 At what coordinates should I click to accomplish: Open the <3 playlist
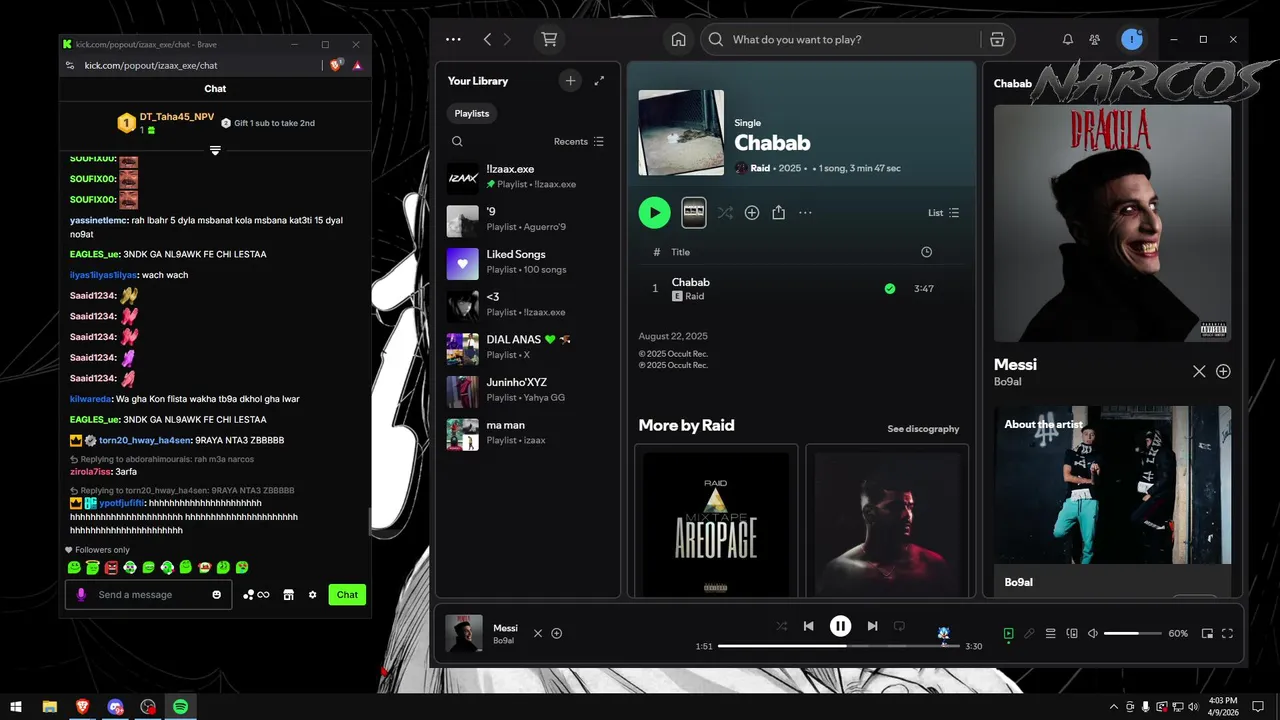tap(528, 305)
